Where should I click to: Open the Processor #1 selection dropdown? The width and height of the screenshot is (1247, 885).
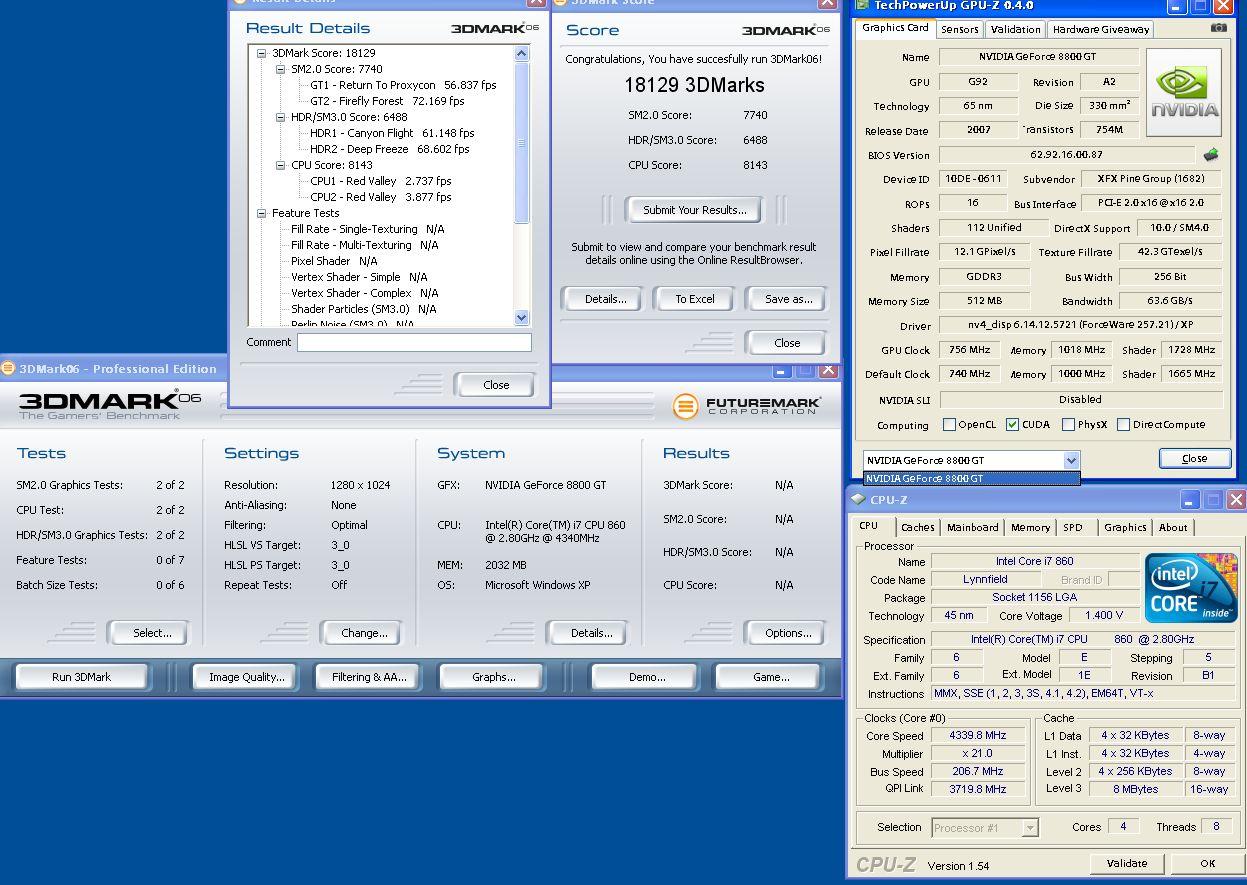click(1029, 827)
